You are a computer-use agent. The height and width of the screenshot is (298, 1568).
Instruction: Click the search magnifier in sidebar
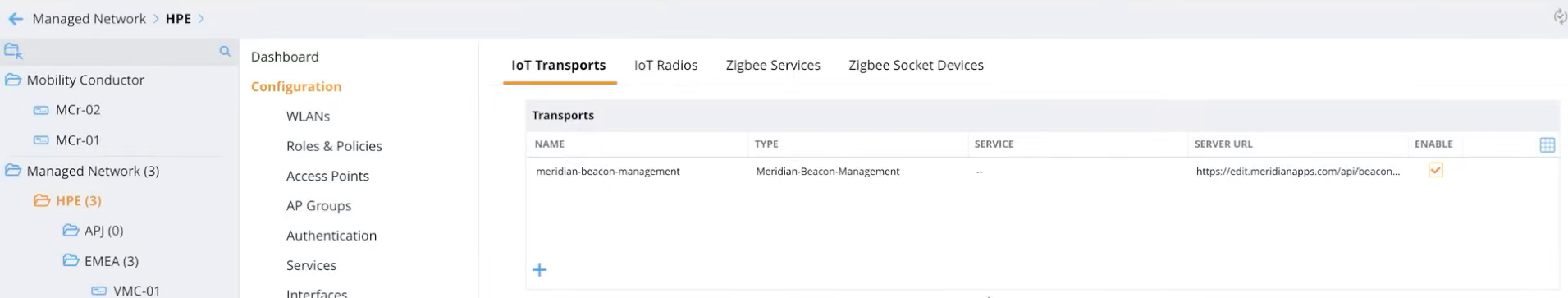coord(225,51)
